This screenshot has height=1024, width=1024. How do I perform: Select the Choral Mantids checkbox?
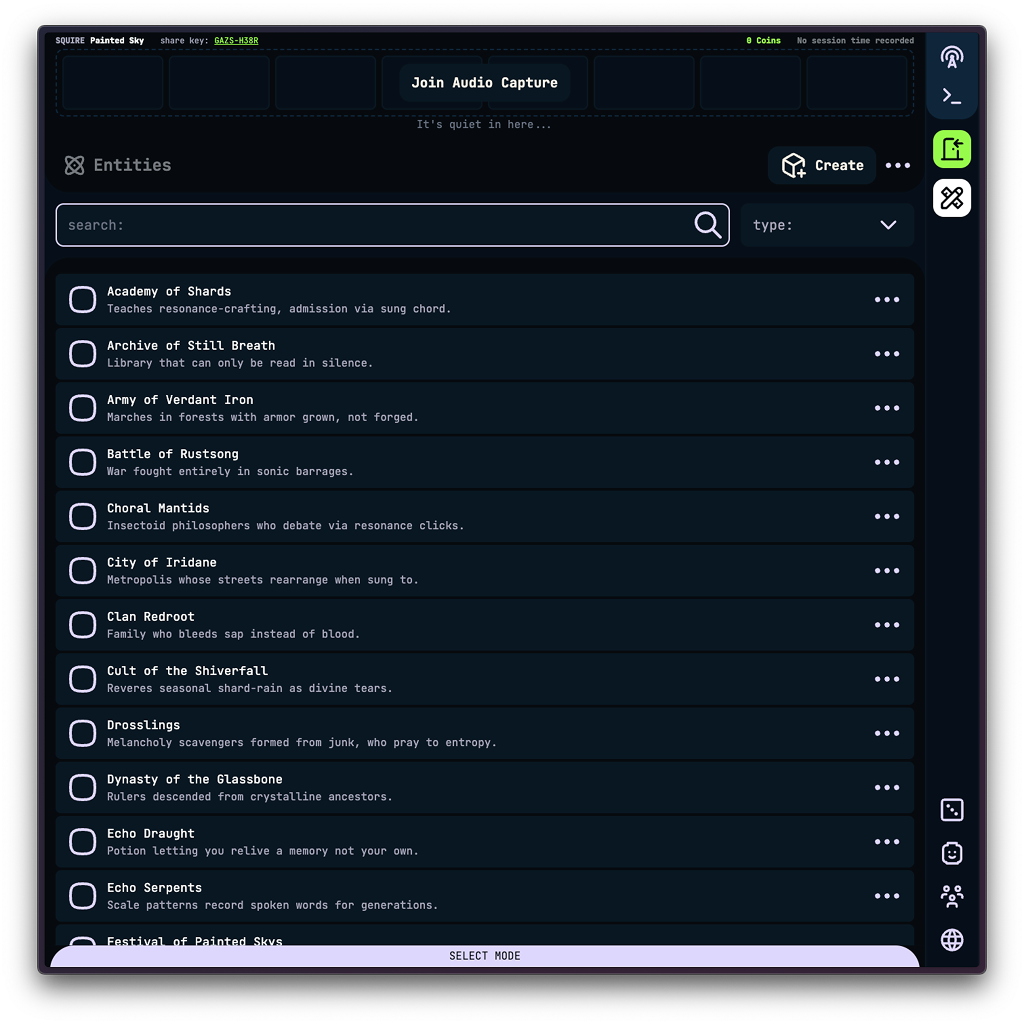coord(82,517)
